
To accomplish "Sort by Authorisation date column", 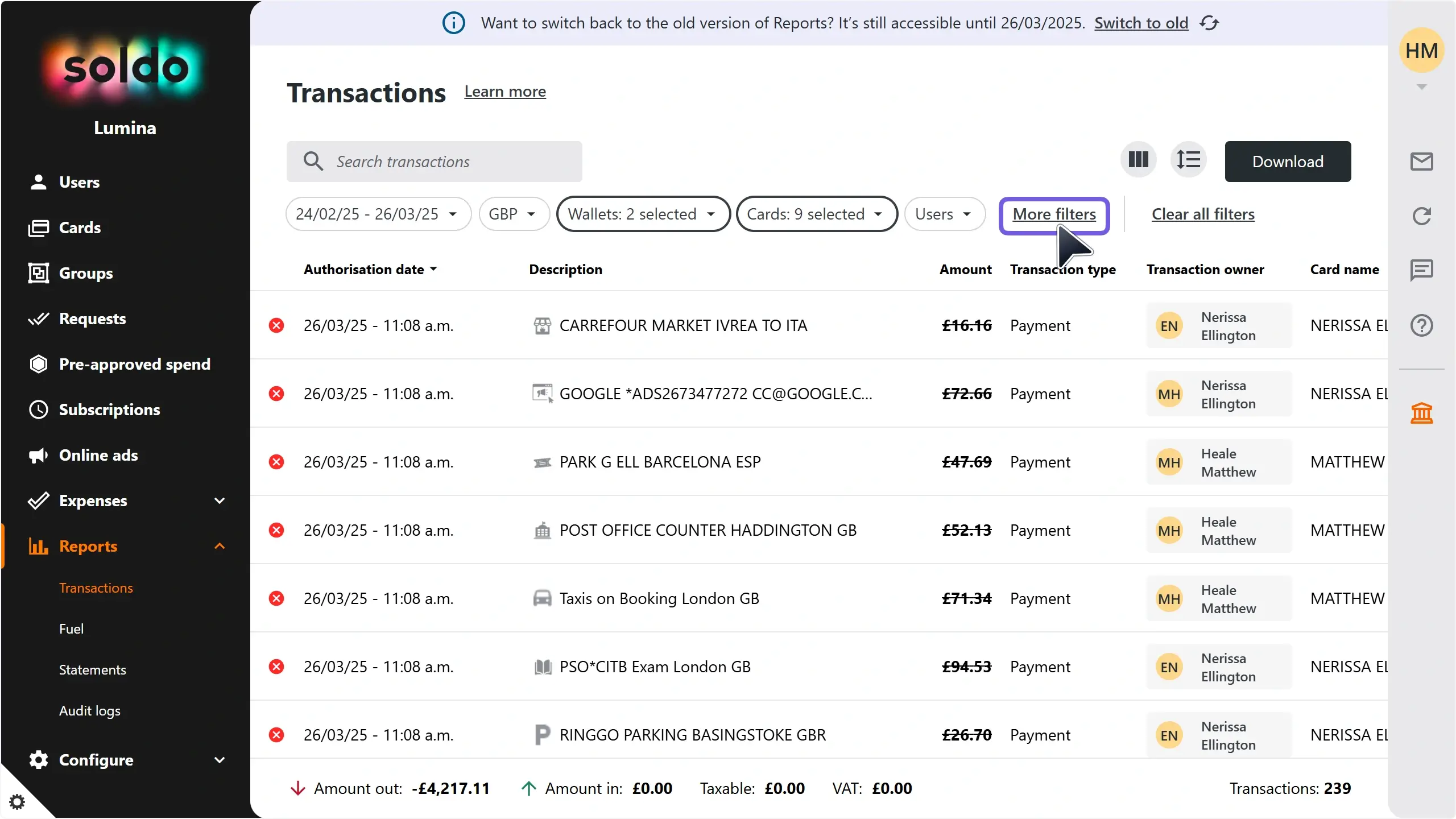I will pyautogui.click(x=370, y=269).
